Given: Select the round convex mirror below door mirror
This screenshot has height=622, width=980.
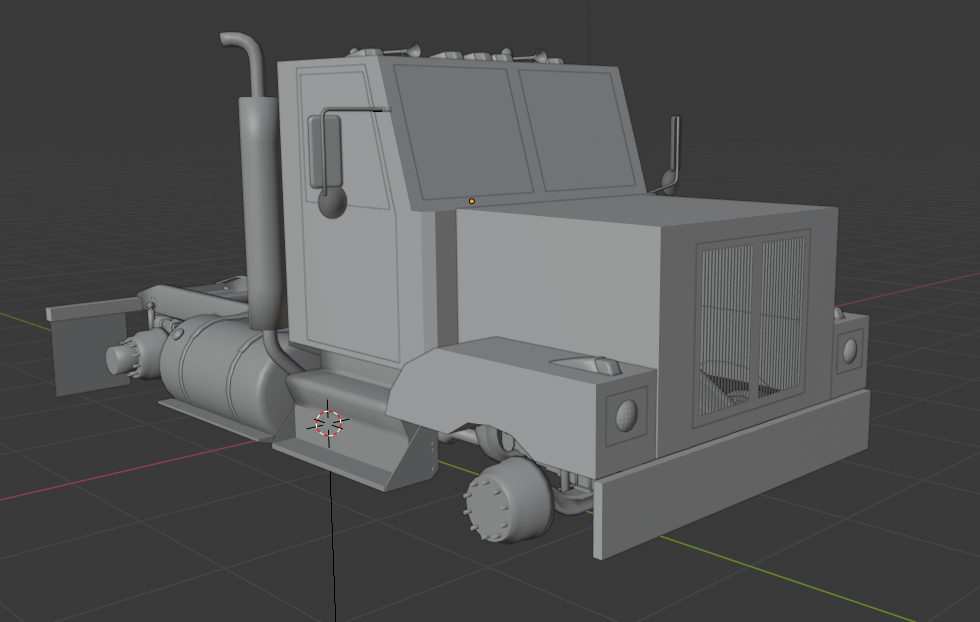Looking at the screenshot, I should [332, 202].
